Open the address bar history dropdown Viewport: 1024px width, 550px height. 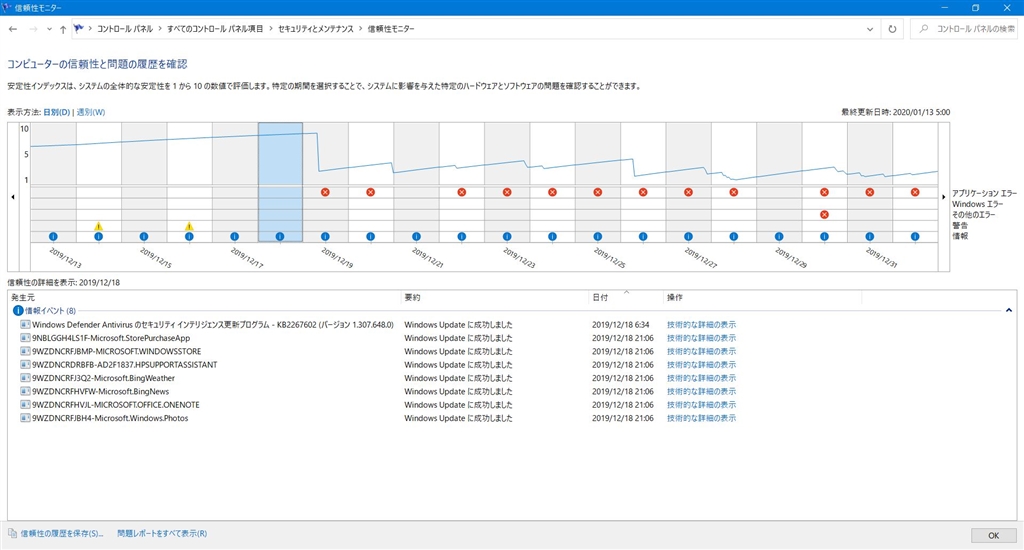tap(870, 29)
